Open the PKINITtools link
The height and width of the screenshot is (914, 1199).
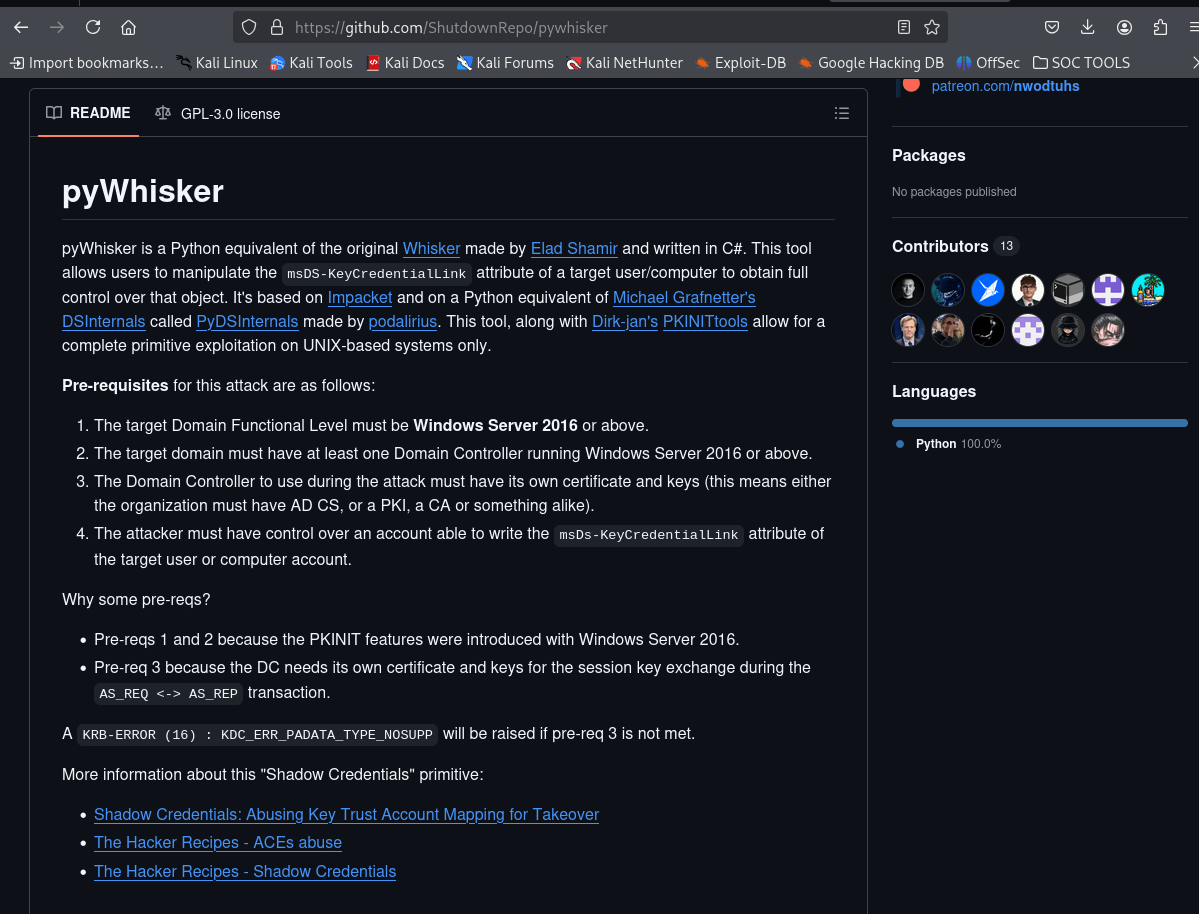(x=705, y=322)
